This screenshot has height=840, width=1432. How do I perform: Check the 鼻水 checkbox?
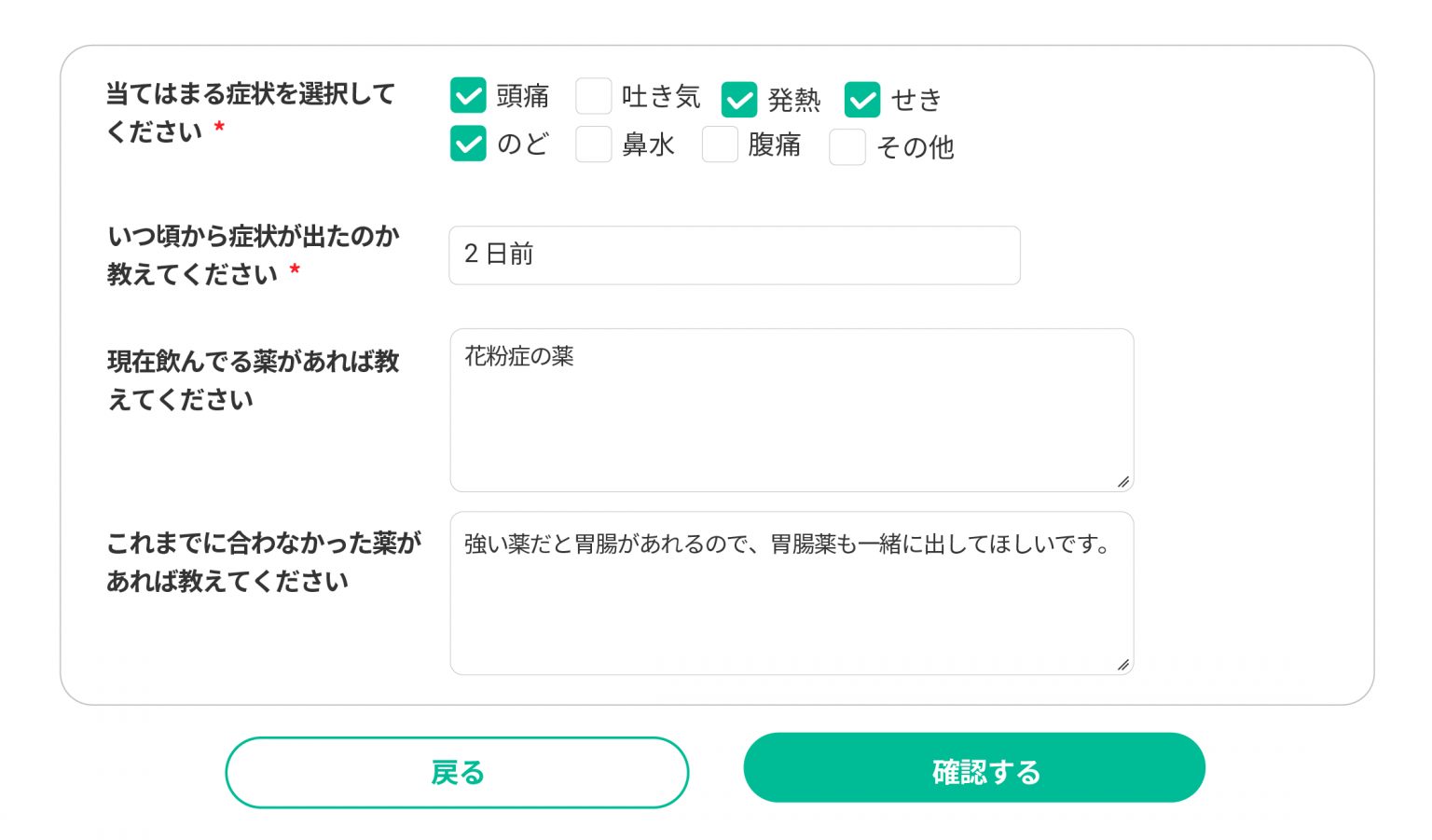click(x=593, y=144)
